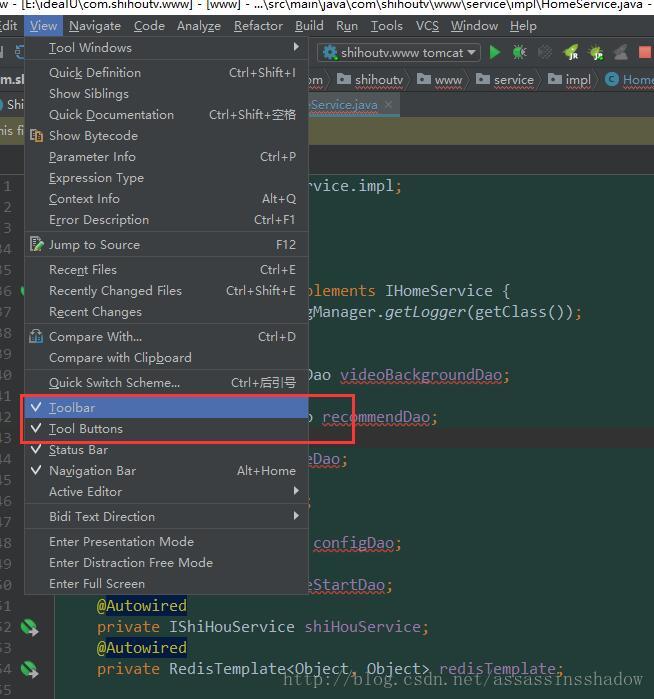Click the Home class breadcrumb label
This screenshot has height=699, width=654.
point(638,79)
